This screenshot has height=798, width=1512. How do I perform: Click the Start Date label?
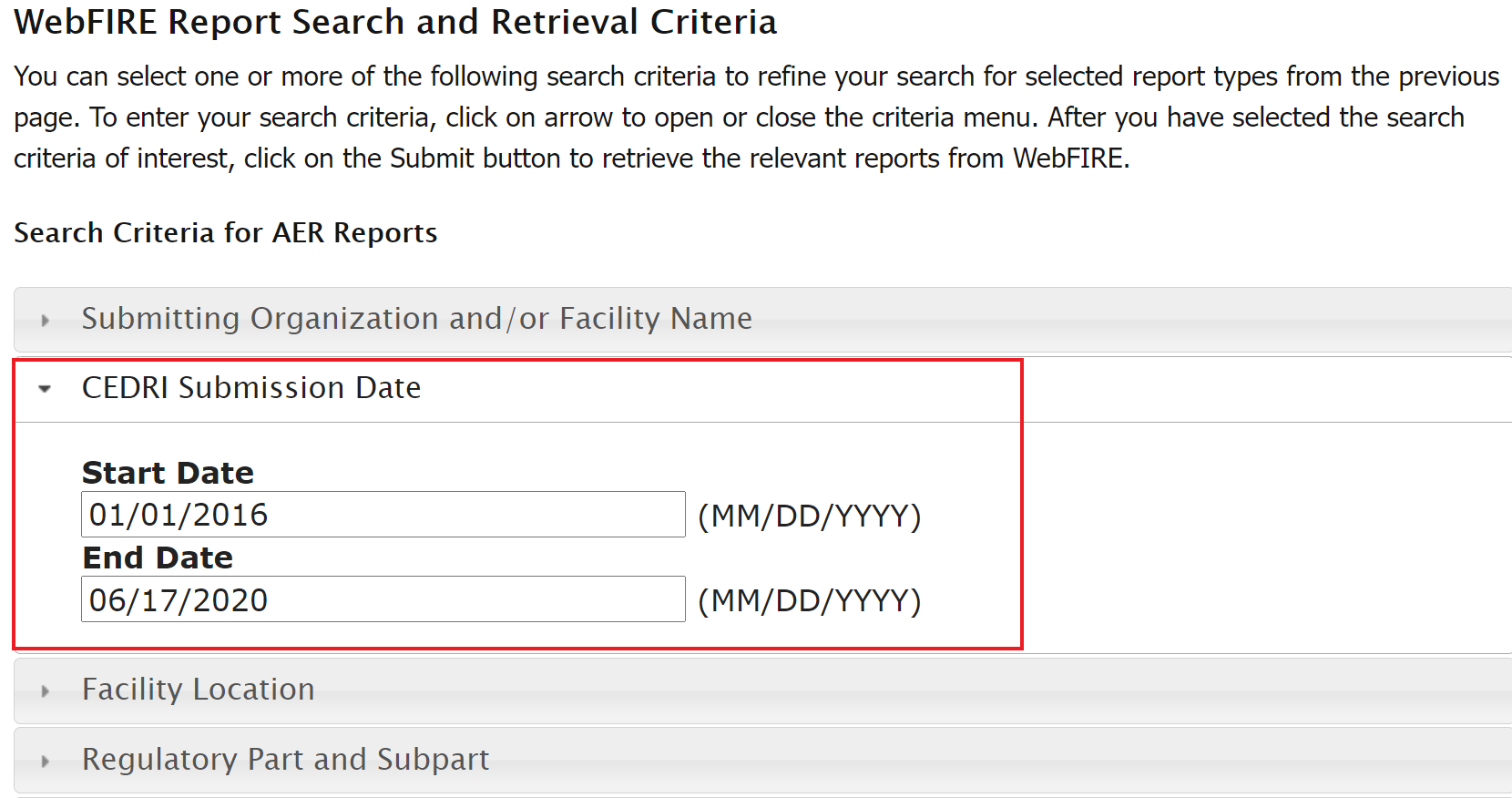(x=169, y=473)
